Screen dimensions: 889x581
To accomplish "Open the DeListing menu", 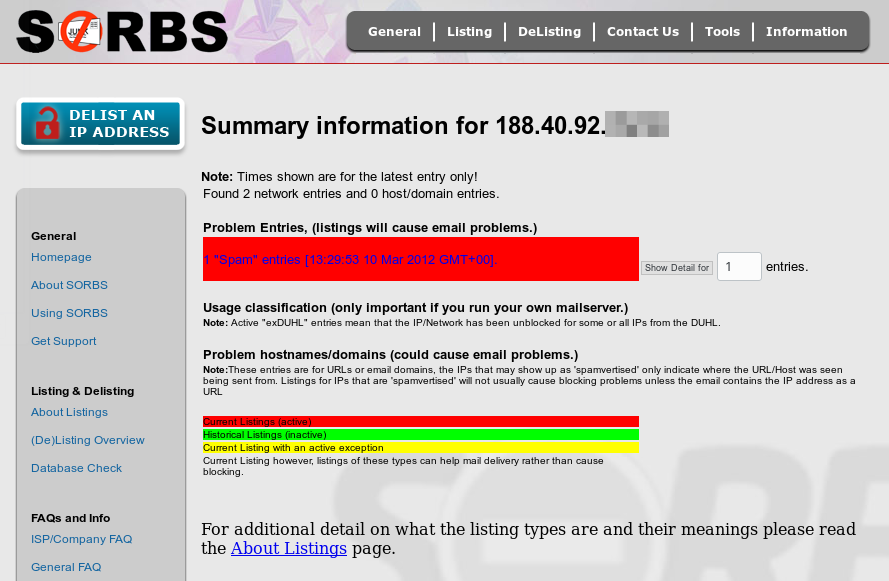I will coord(549,32).
